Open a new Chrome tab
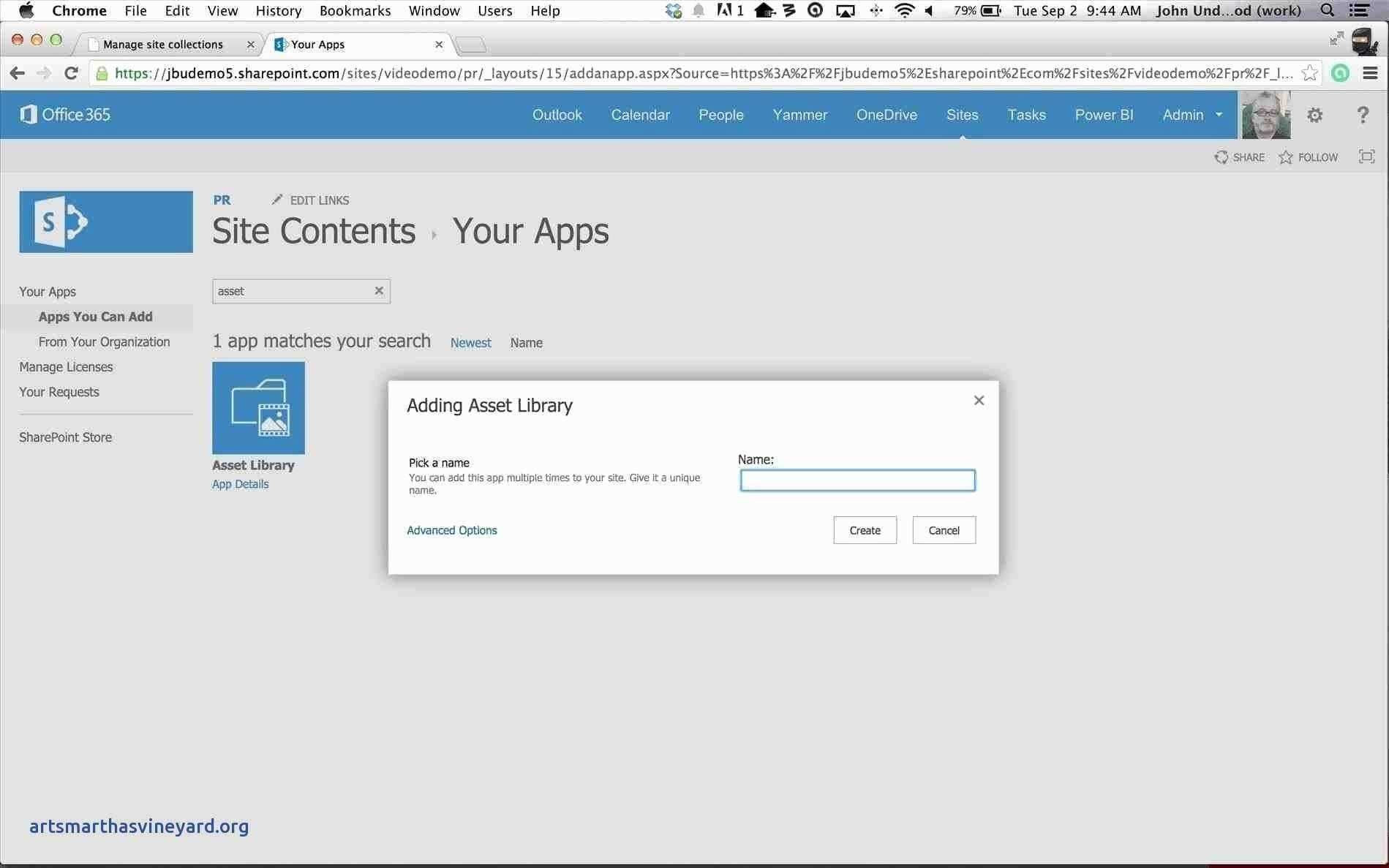This screenshot has height=868, width=1389. click(x=471, y=45)
